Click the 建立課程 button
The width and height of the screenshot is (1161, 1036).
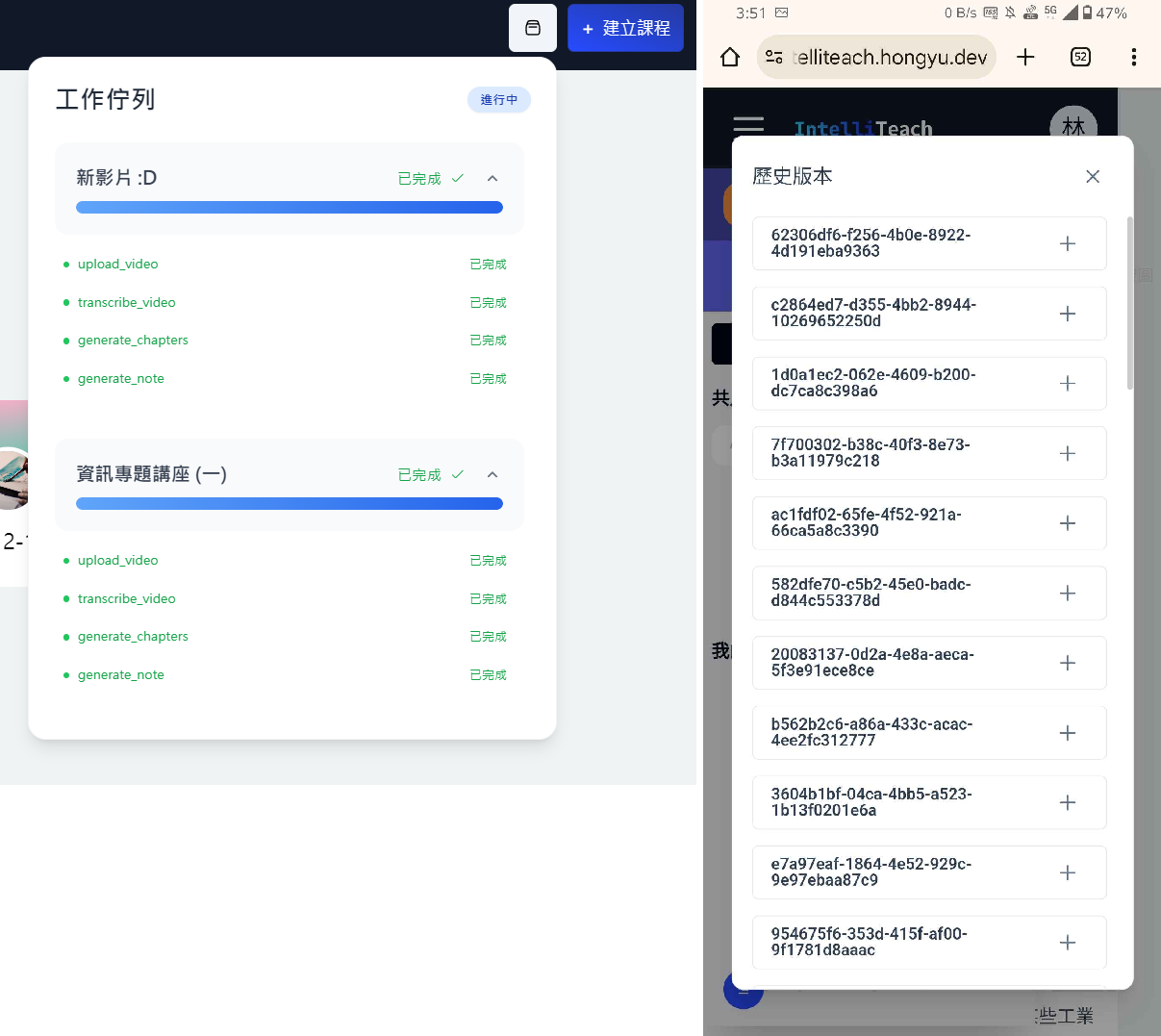(625, 28)
